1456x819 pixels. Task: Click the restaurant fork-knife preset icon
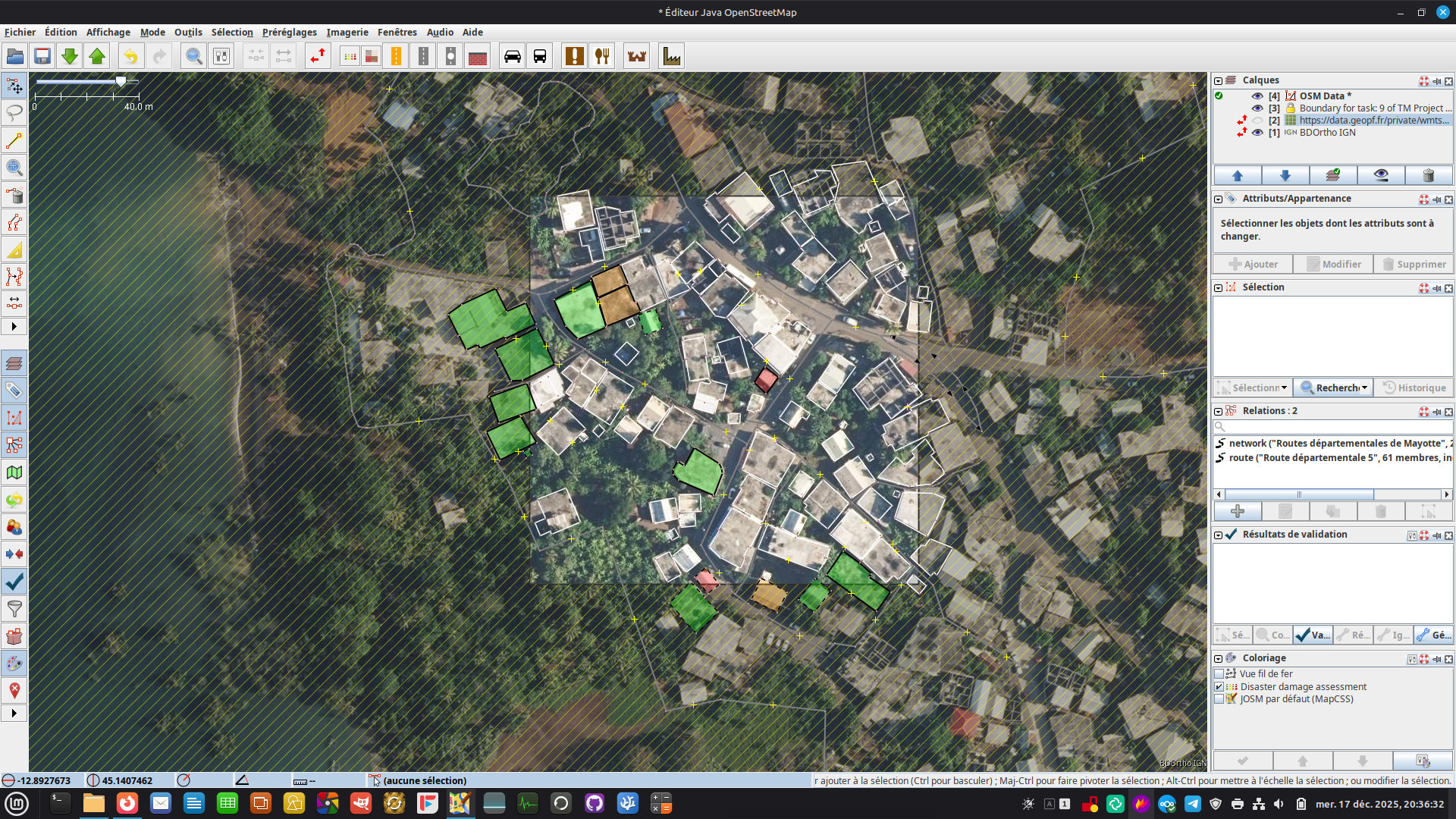(x=602, y=56)
